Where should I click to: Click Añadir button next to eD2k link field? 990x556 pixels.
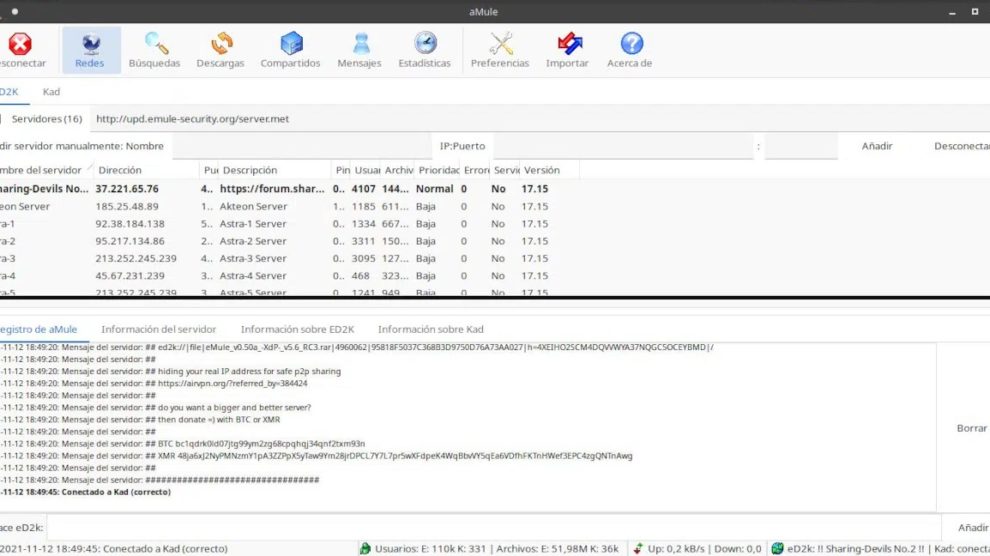(x=972, y=527)
